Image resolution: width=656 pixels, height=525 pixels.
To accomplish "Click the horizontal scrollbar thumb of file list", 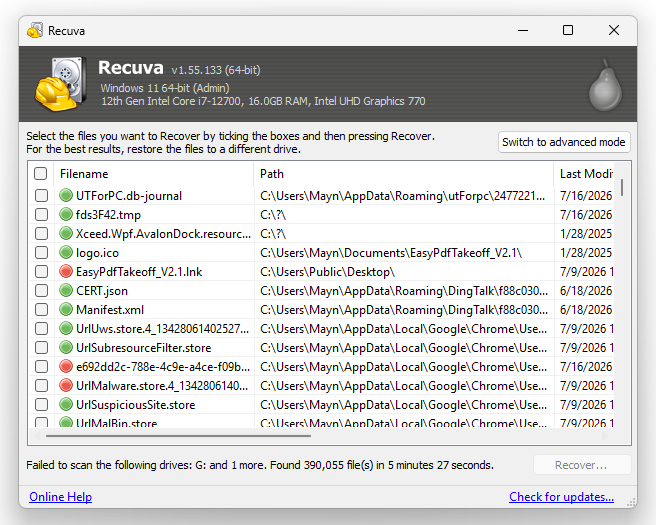I will [x=178, y=436].
